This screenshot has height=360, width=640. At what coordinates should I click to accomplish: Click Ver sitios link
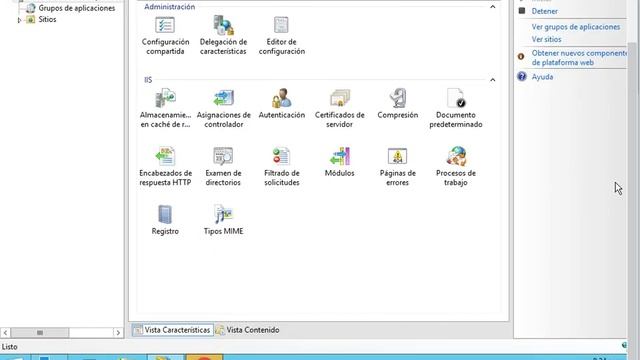pos(546,40)
